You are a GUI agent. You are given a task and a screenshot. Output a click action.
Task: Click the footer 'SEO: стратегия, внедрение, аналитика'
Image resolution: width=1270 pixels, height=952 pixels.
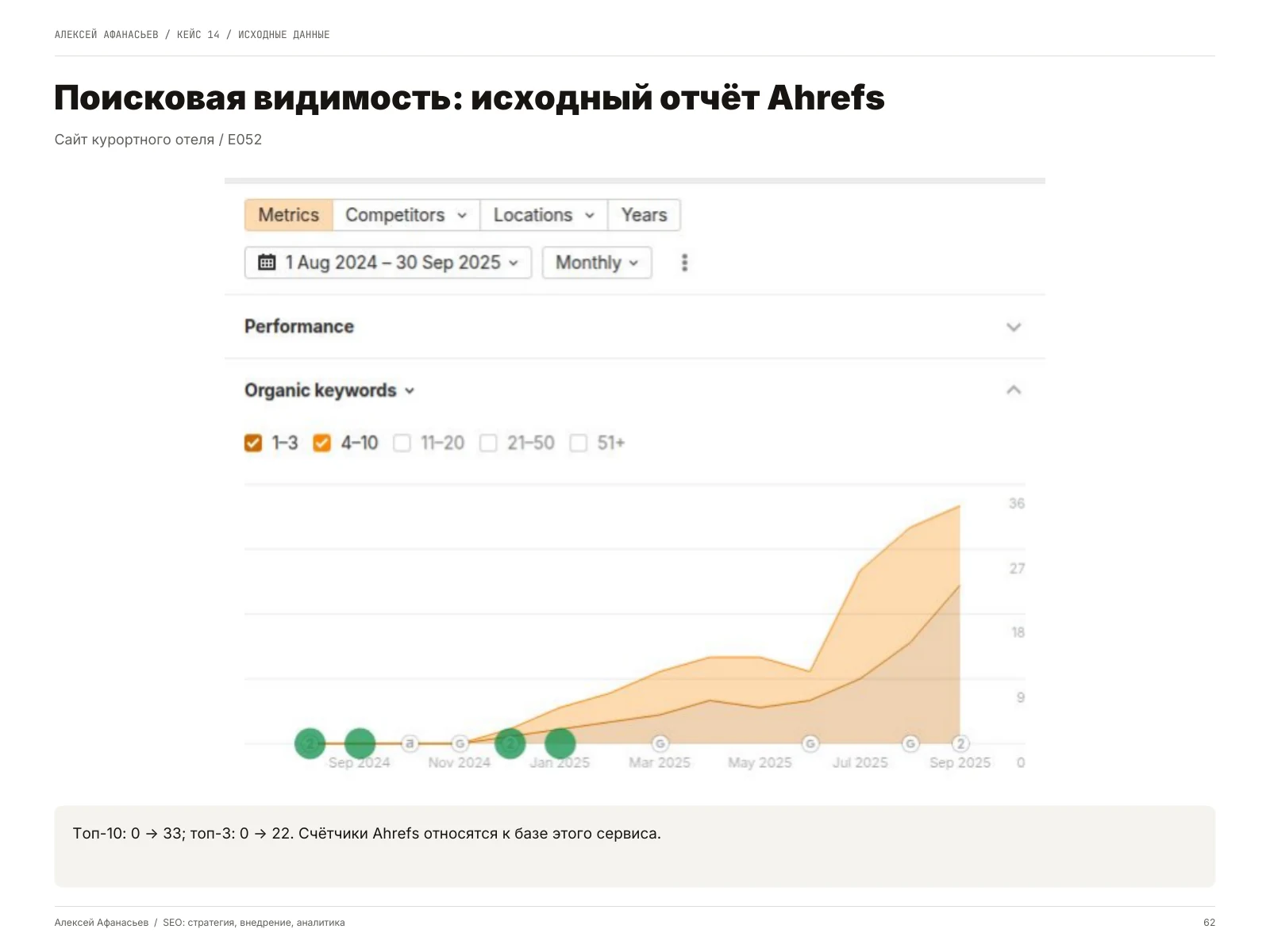tap(254, 923)
